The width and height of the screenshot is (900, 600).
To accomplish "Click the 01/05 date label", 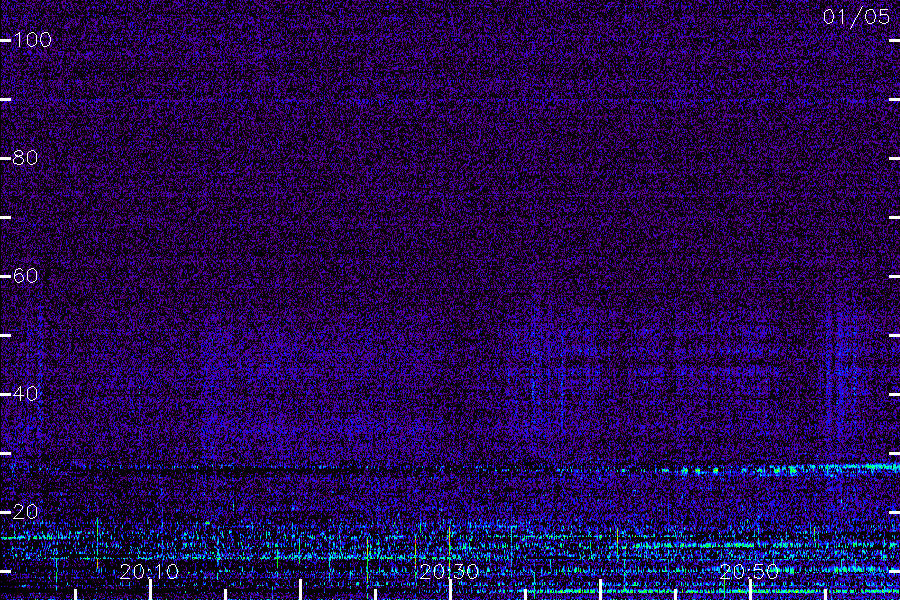I will coord(856,17).
